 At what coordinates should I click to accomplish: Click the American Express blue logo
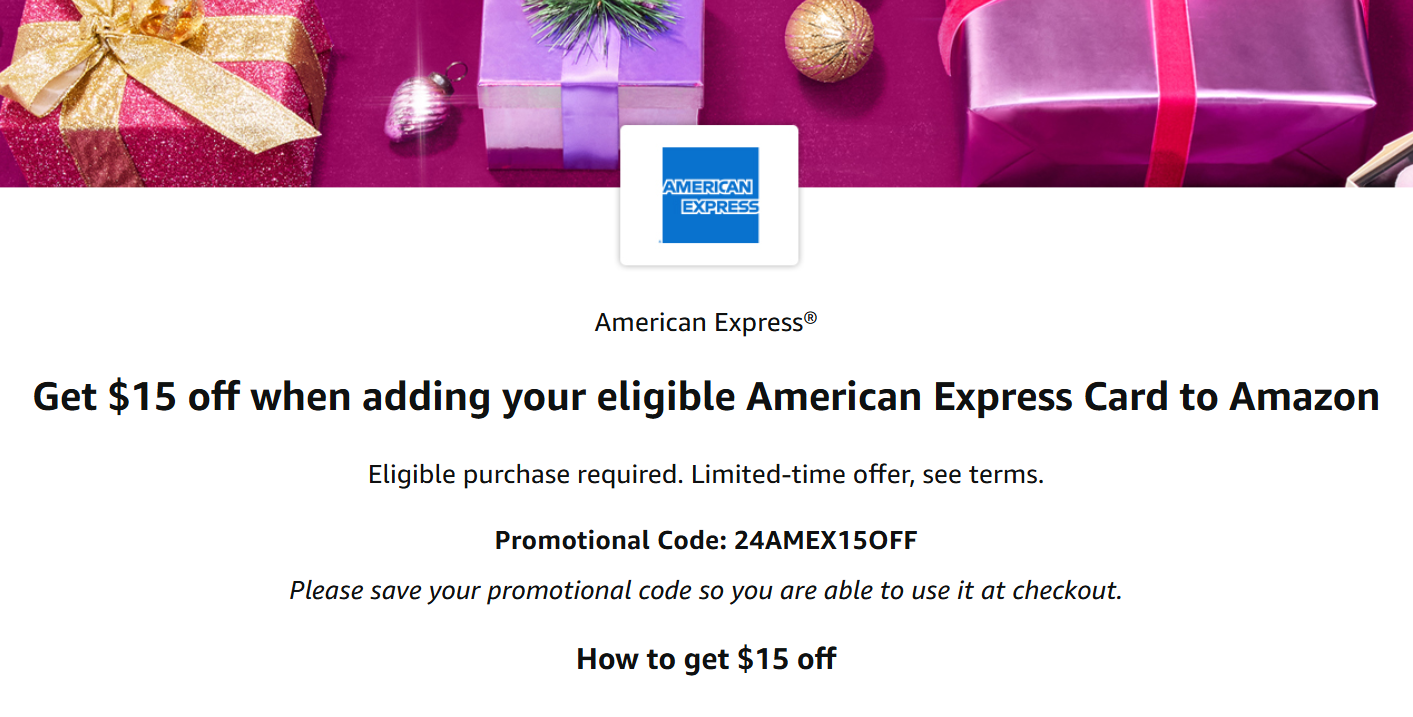[710, 195]
